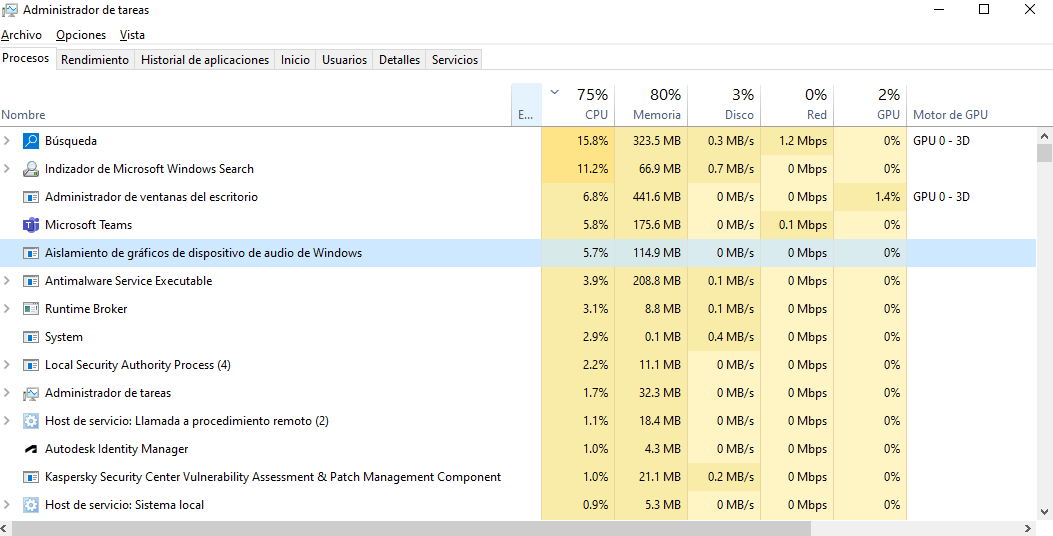Click the Aislamiento de gráficos de audio icon
Viewport: 1053px width, 536px height.
point(31,253)
